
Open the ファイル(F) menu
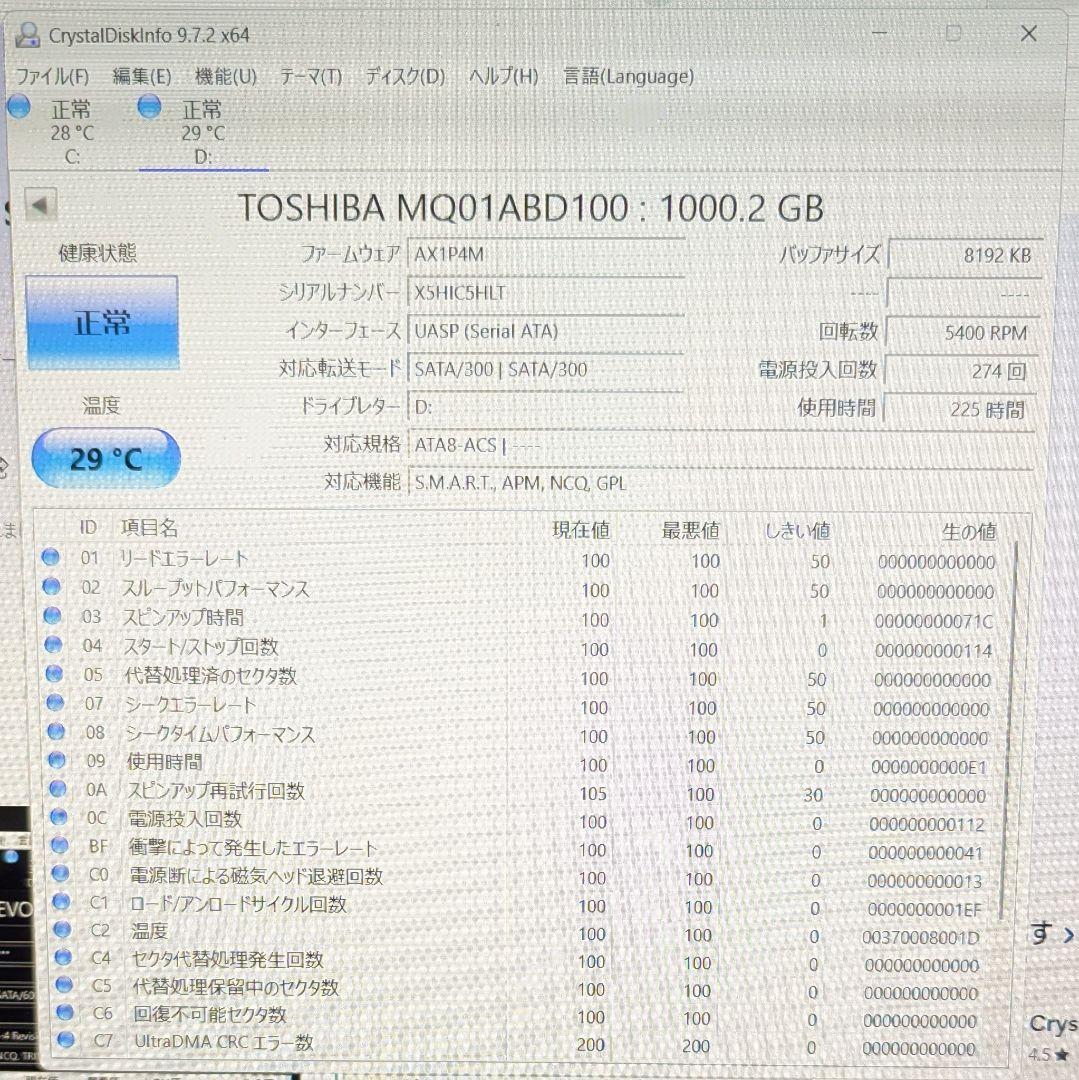pyautogui.click(x=52, y=76)
